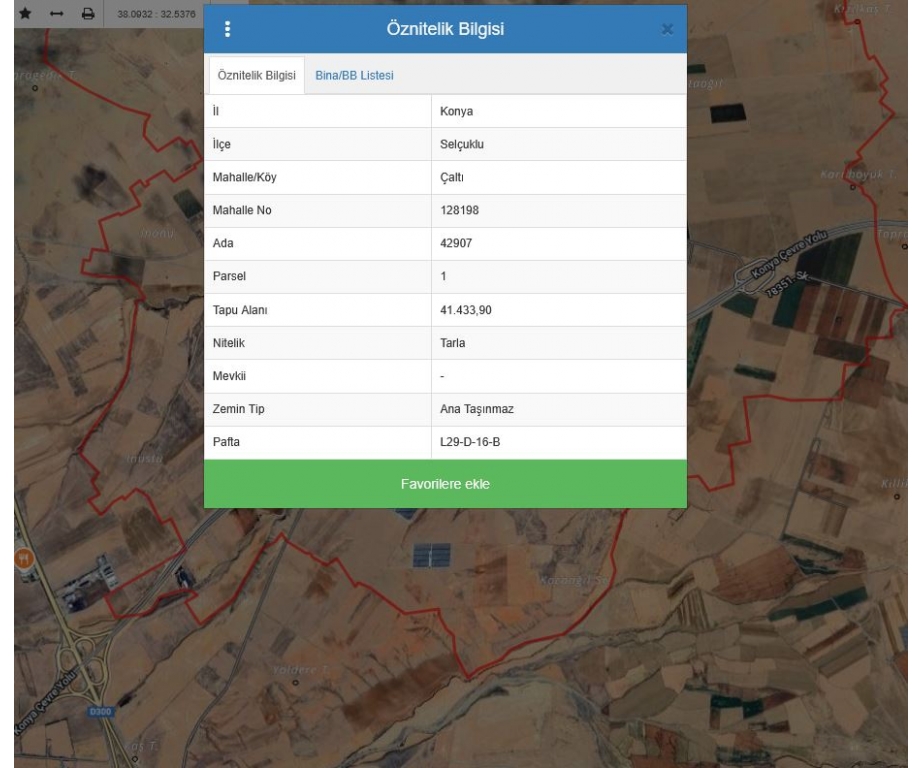922x768 pixels.
Task: Click the Nitelik value Tarla
Action: click(x=455, y=343)
